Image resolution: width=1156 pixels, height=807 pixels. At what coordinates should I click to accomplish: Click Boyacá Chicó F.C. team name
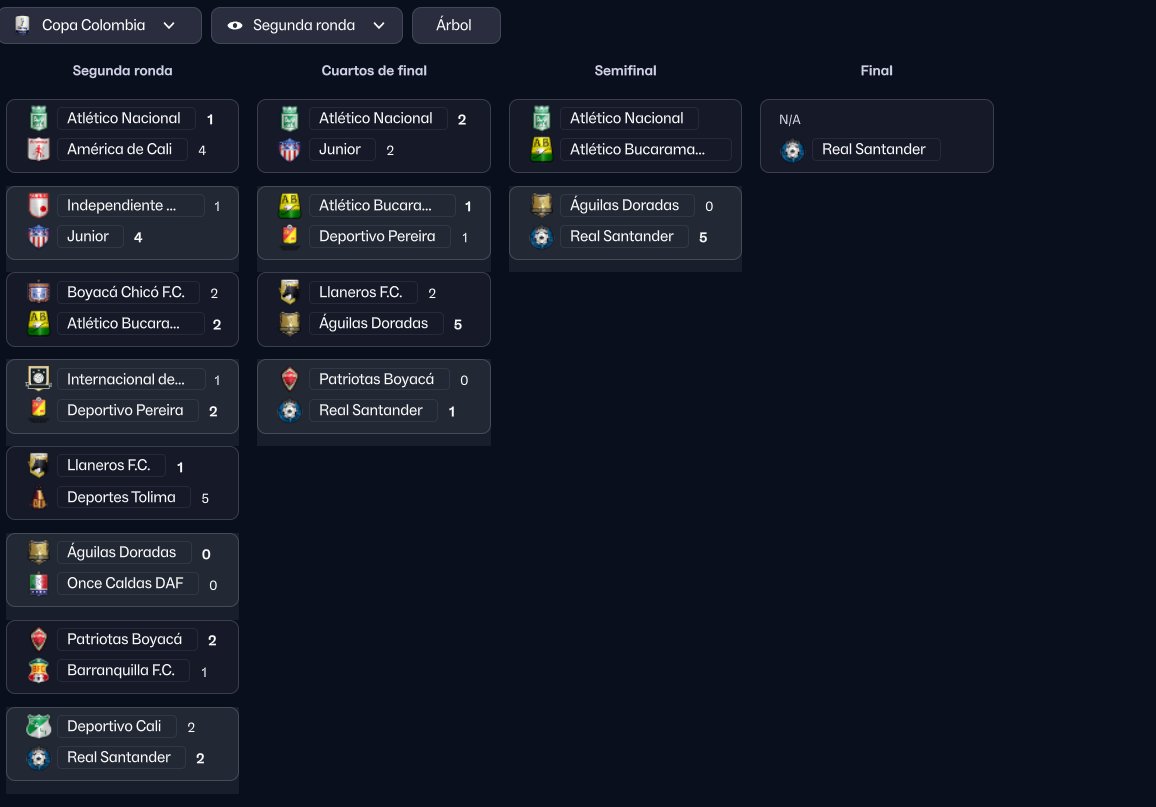[126, 292]
